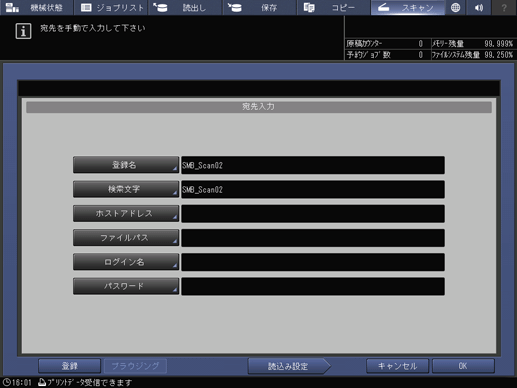Open 読込み設定 scan settings

289,366
